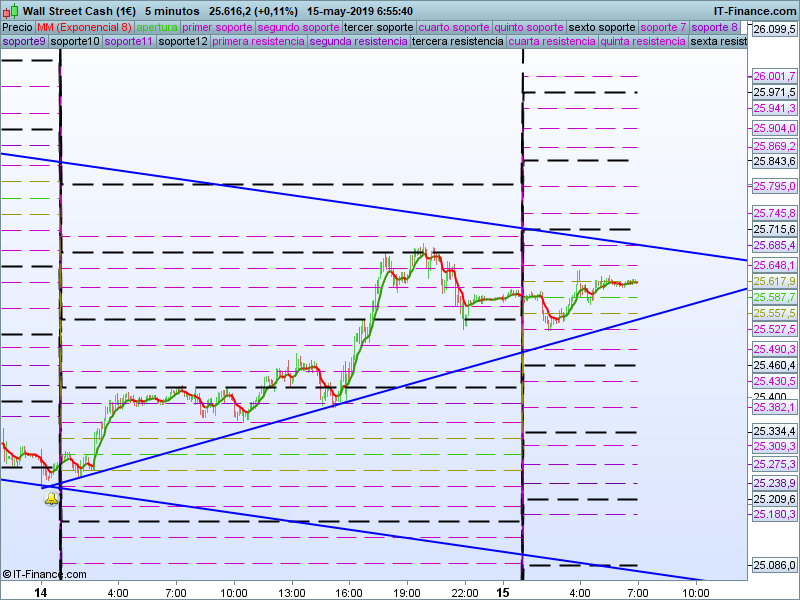The width and height of the screenshot is (800, 600).
Task: Click price axis label 25.904,0
Action: (x=774, y=128)
